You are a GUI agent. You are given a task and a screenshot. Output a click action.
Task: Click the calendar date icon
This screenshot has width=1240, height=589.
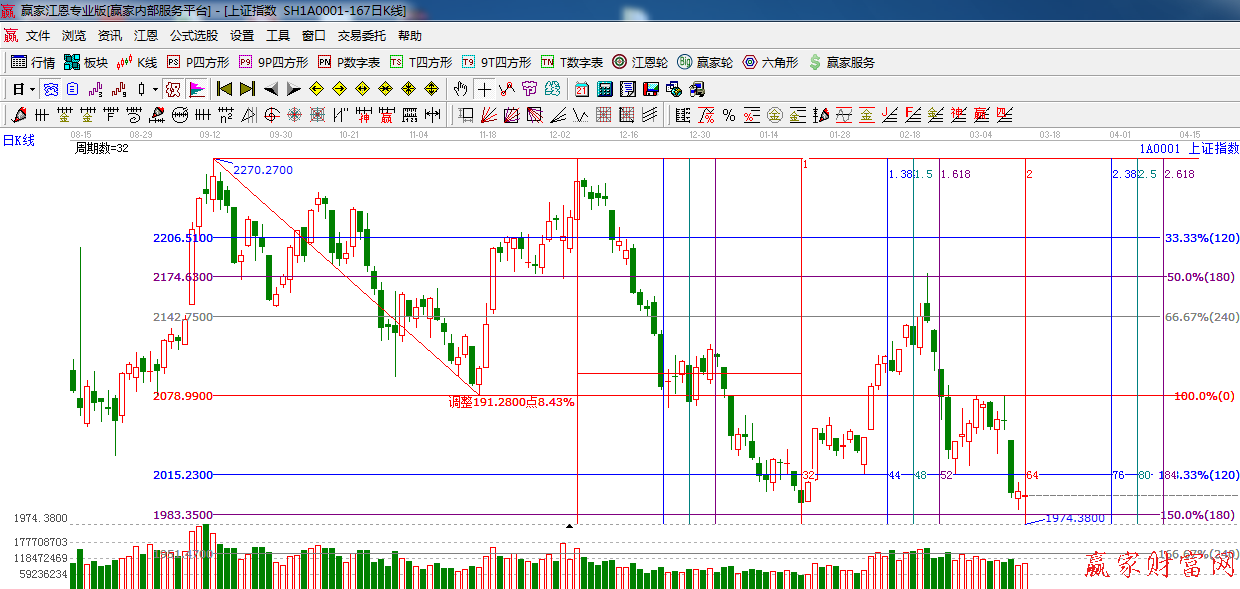click(581, 89)
